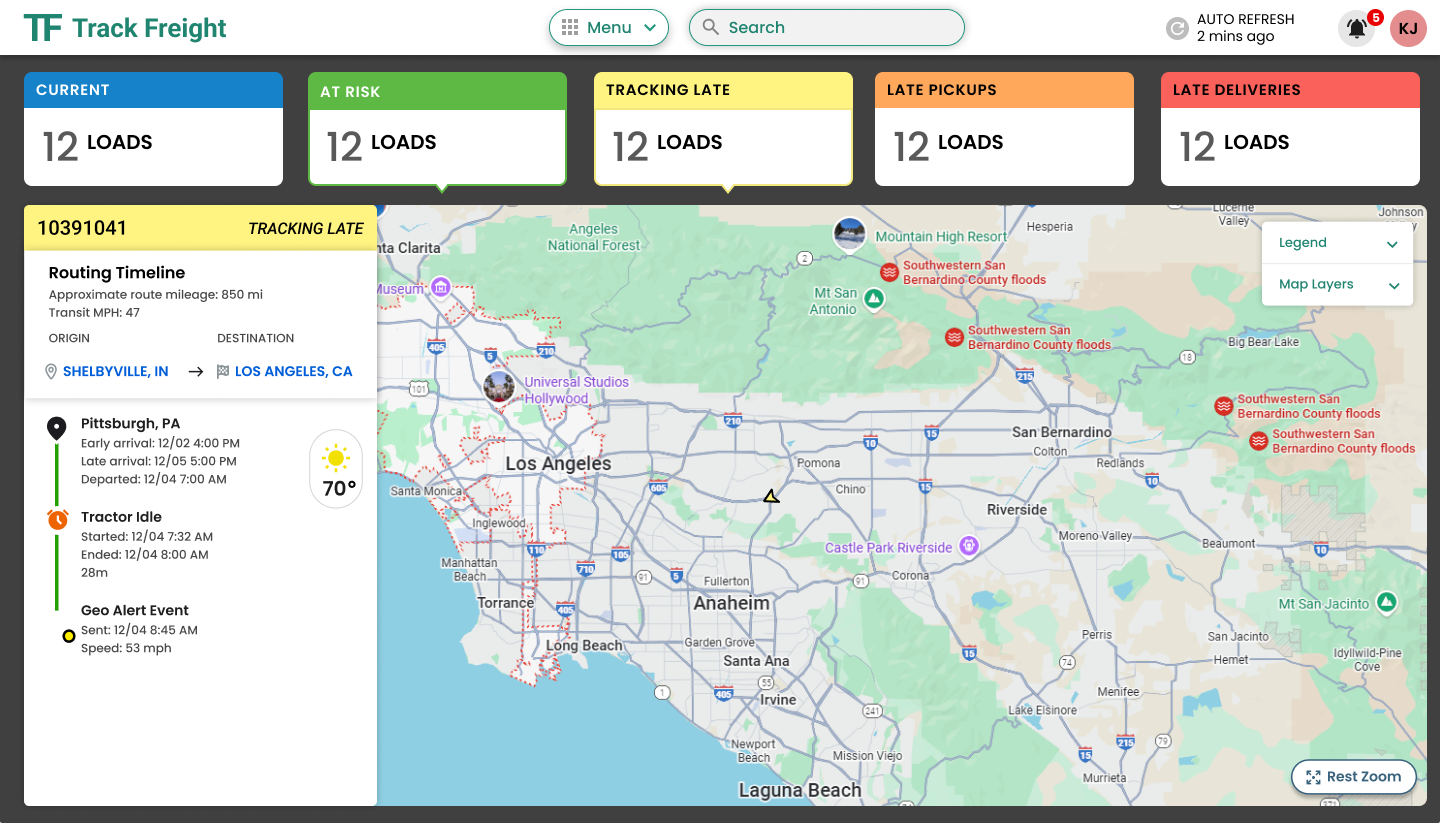The width and height of the screenshot is (1440, 823).
Task: Open the LOS ANGELES, CA destination link
Action: [294, 371]
